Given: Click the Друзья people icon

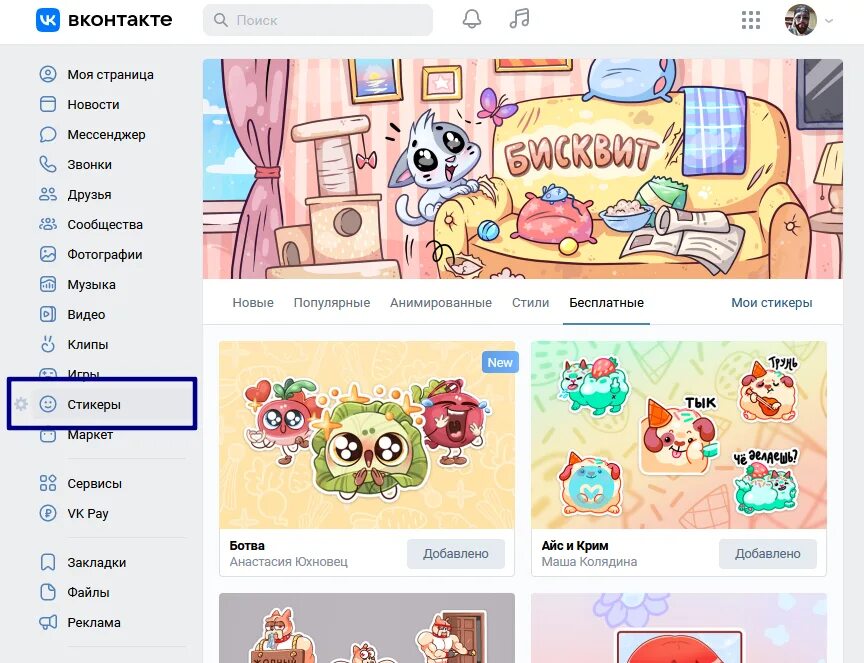Looking at the screenshot, I should [x=48, y=194].
